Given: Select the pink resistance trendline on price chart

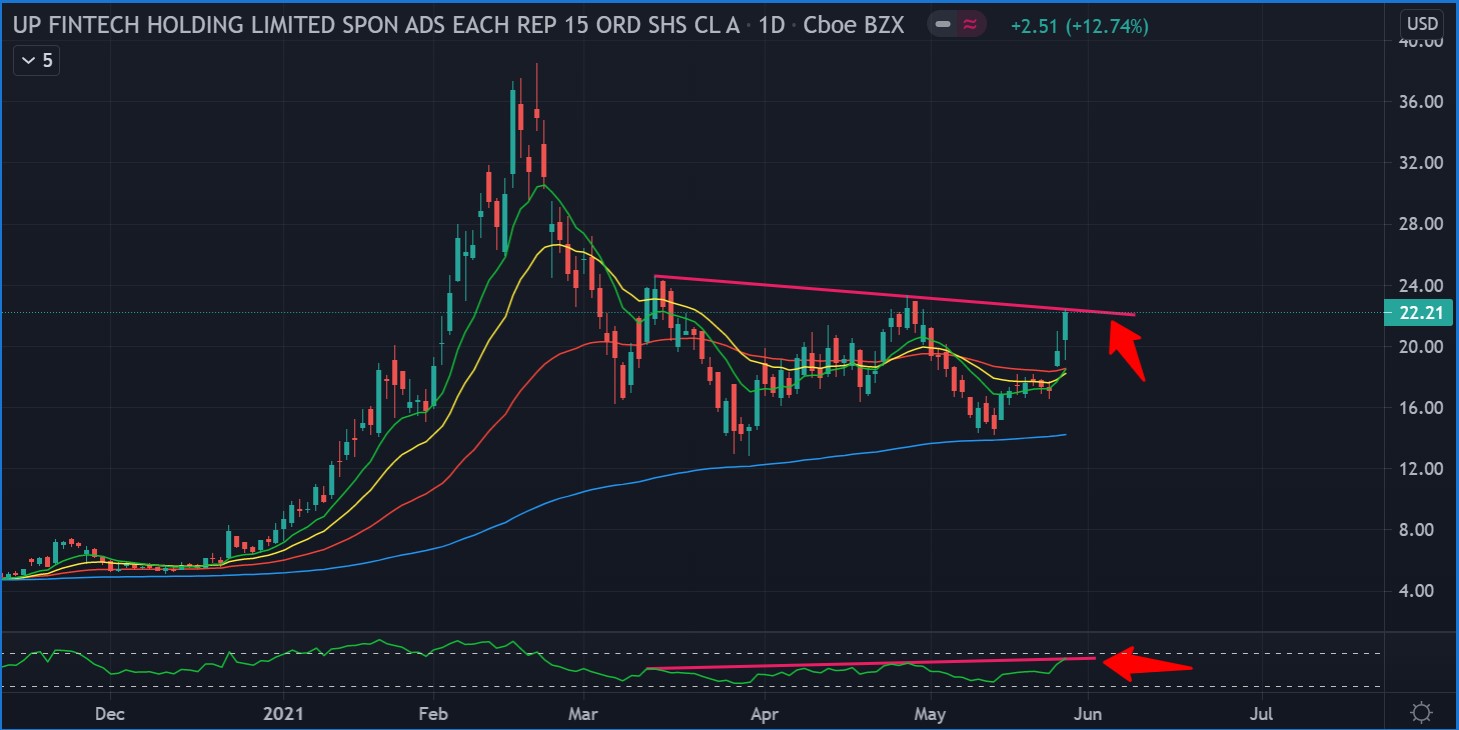Looking at the screenshot, I should tap(894, 296).
